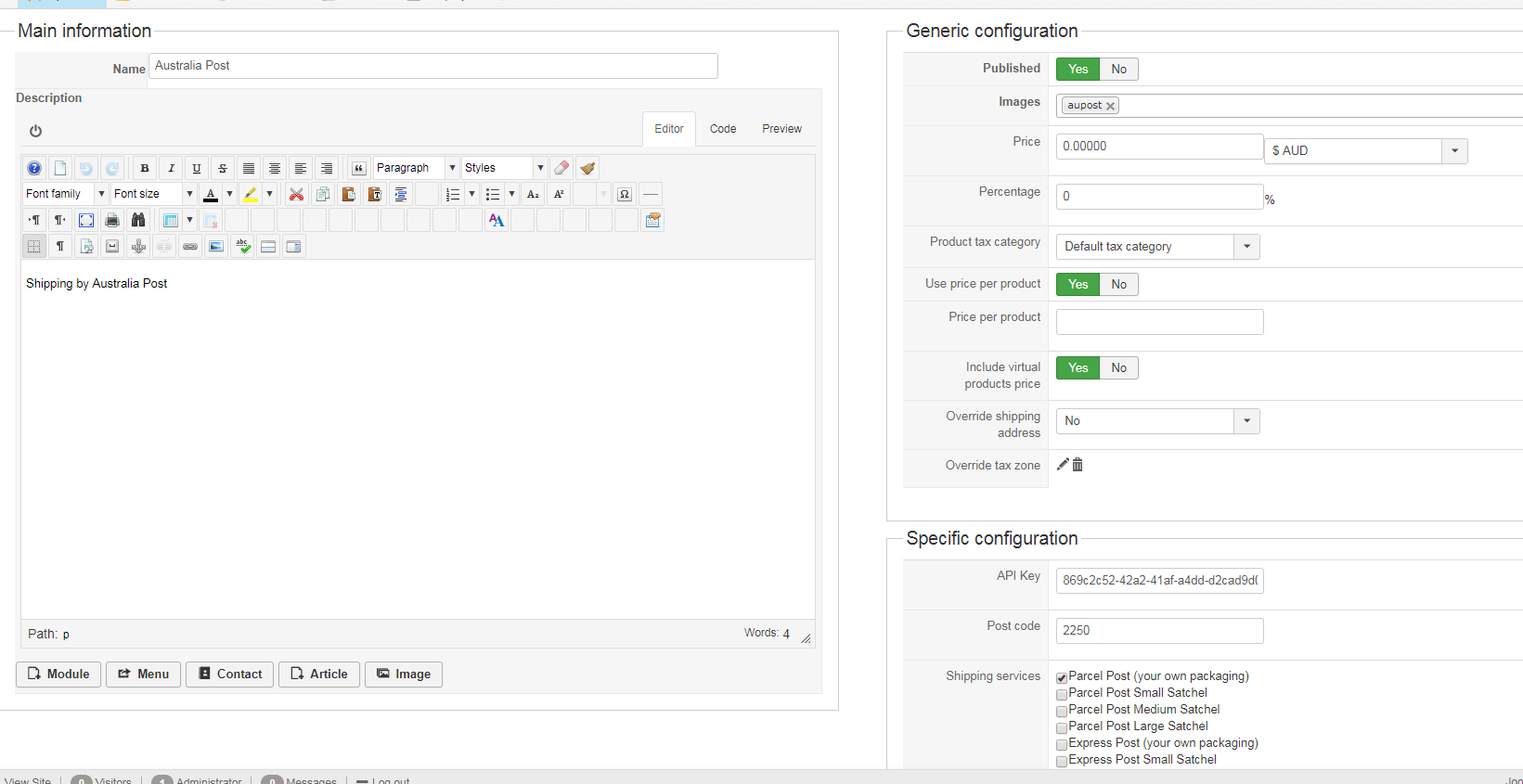Toggle bold formatting in the editor
This screenshot has width=1523, height=784.
click(x=144, y=168)
